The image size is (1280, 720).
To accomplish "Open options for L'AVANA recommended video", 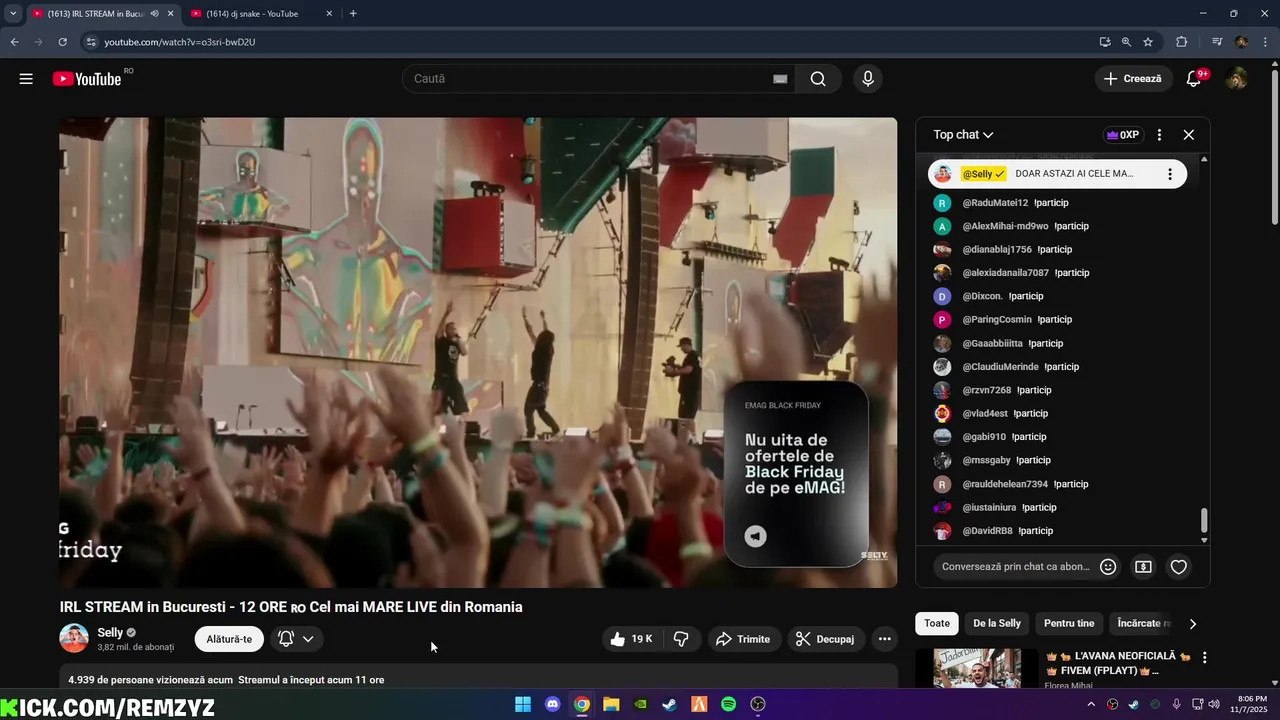I will (1204, 658).
